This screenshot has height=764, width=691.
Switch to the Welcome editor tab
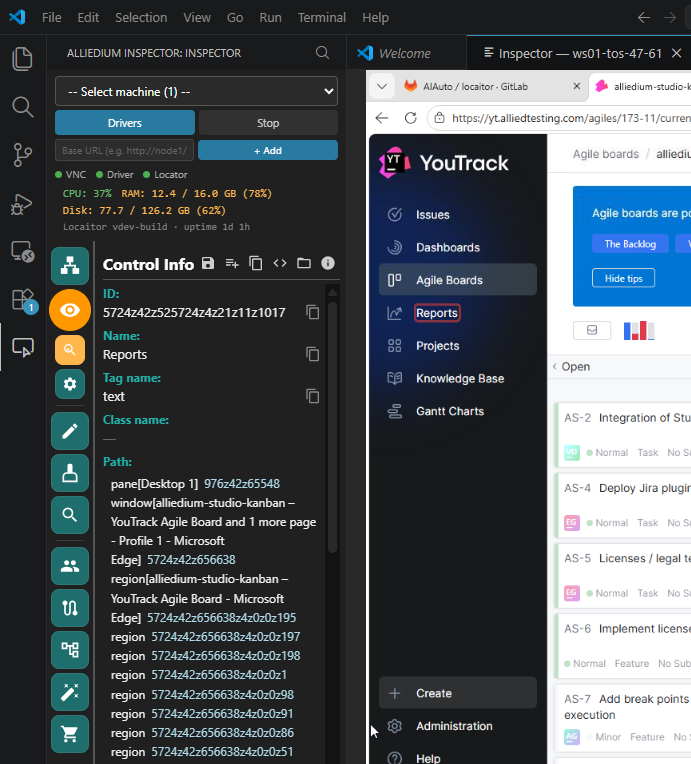click(x=407, y=53)
